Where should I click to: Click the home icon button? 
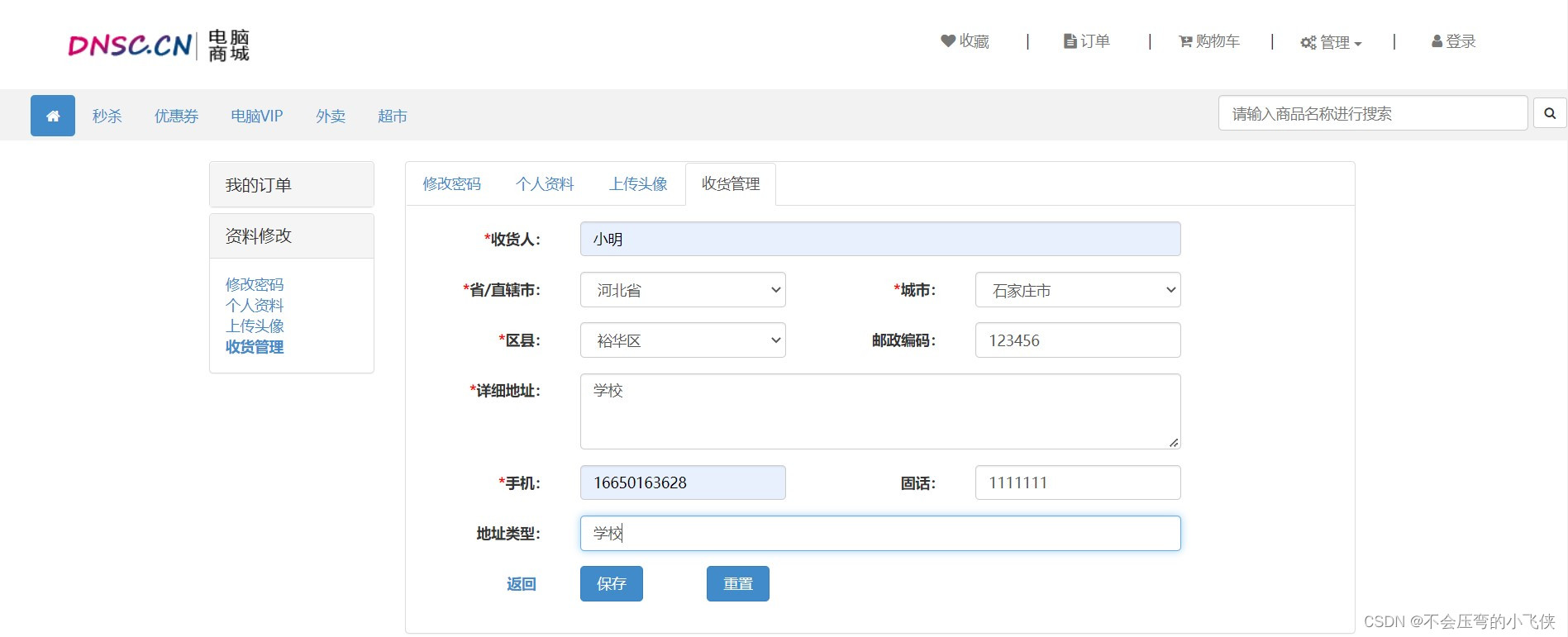click(x=53, y=116)
